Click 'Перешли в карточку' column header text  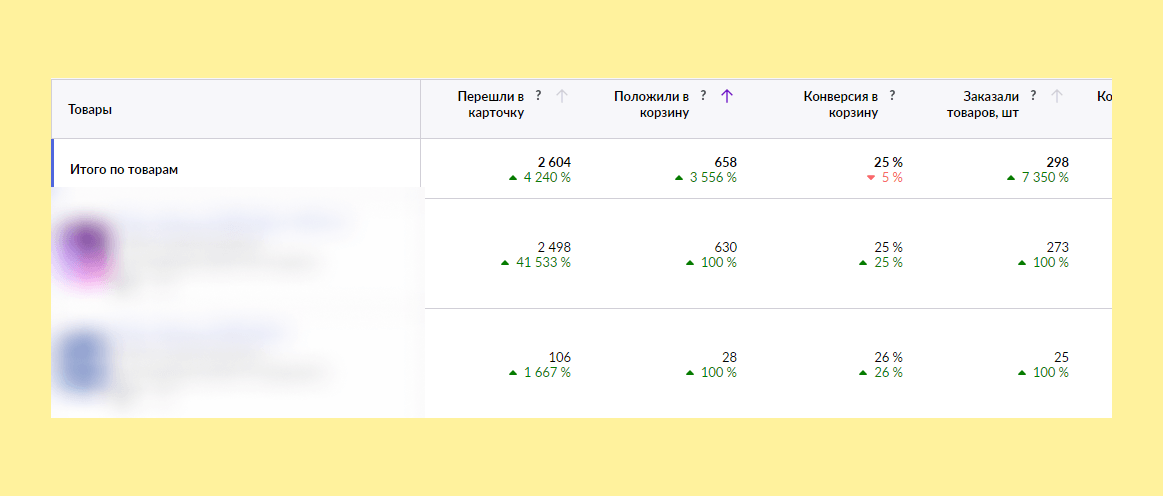490,105
